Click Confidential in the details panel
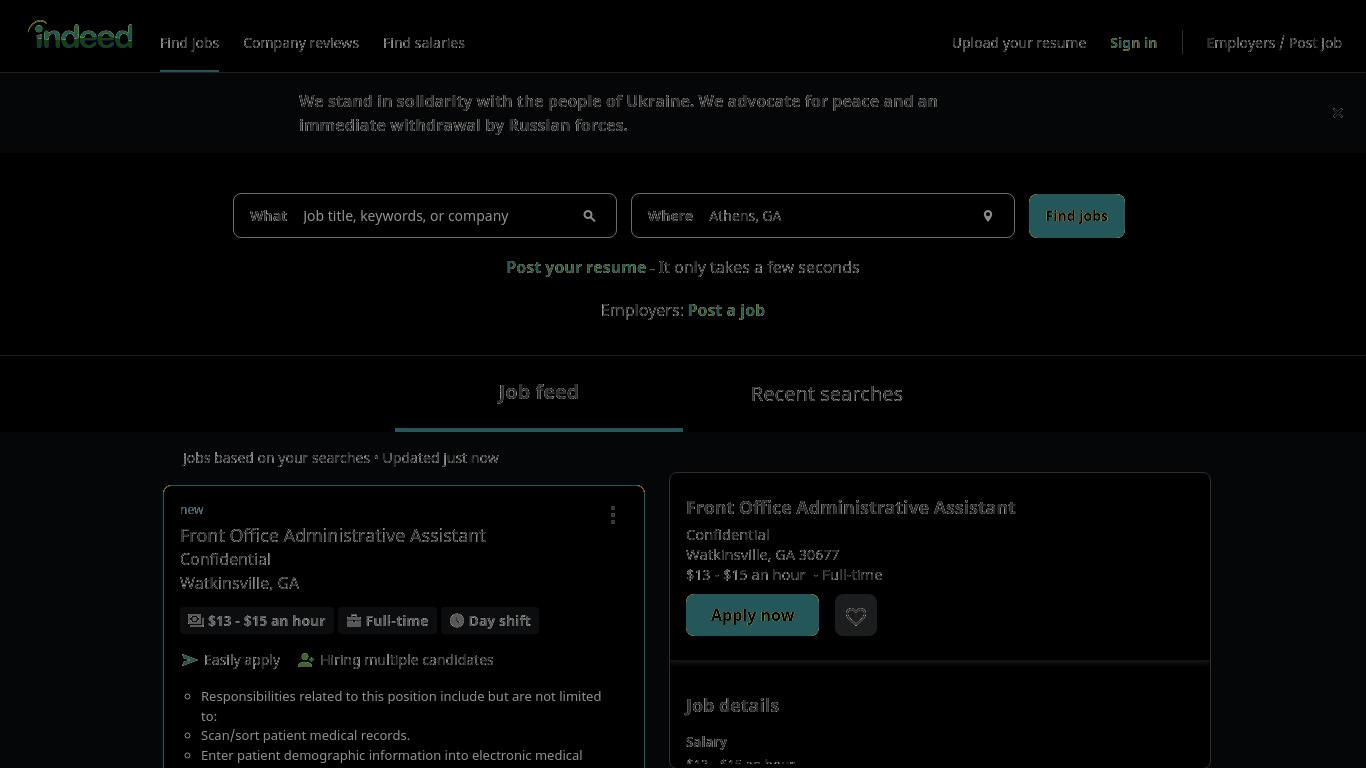 pyautogui.click(x=728, y=535)
